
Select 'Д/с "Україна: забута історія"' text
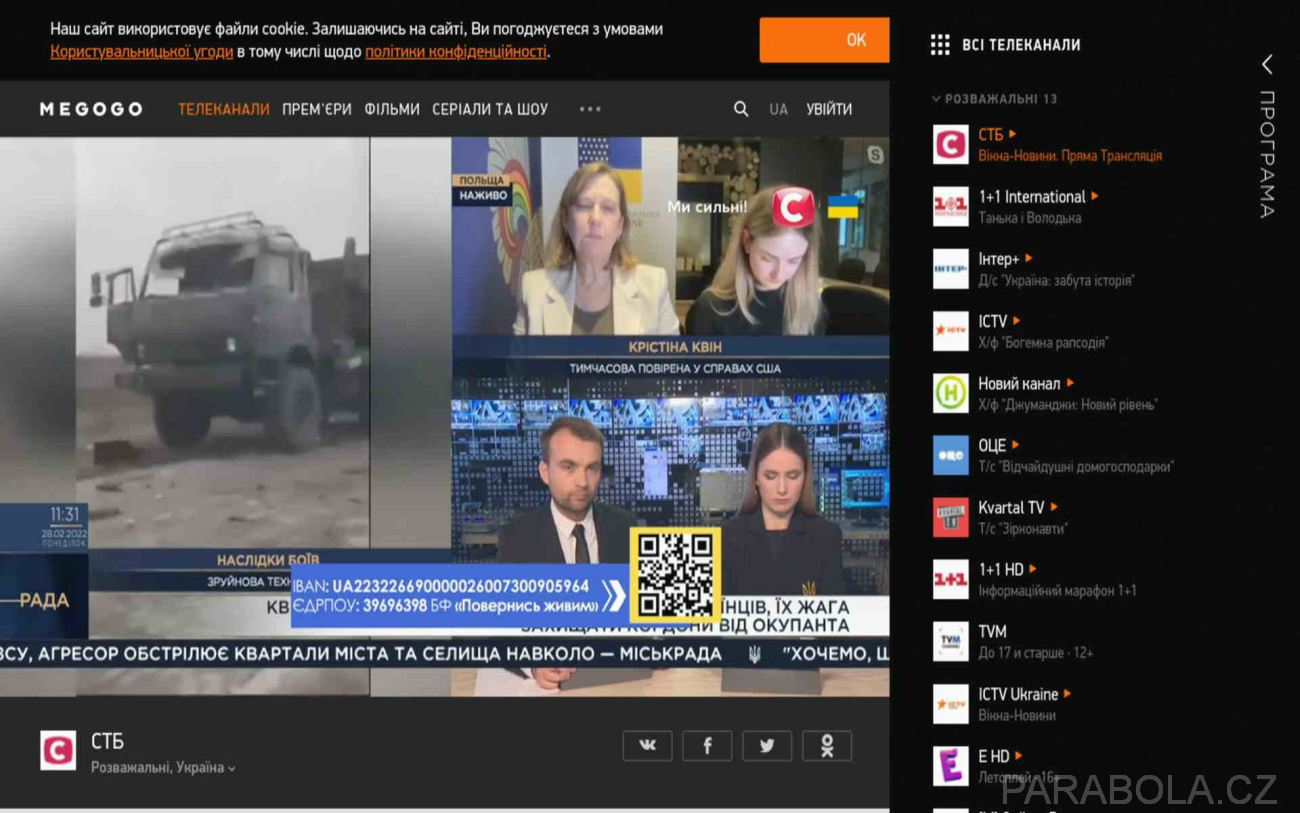pyautogui.click(x=1056, y=281)
